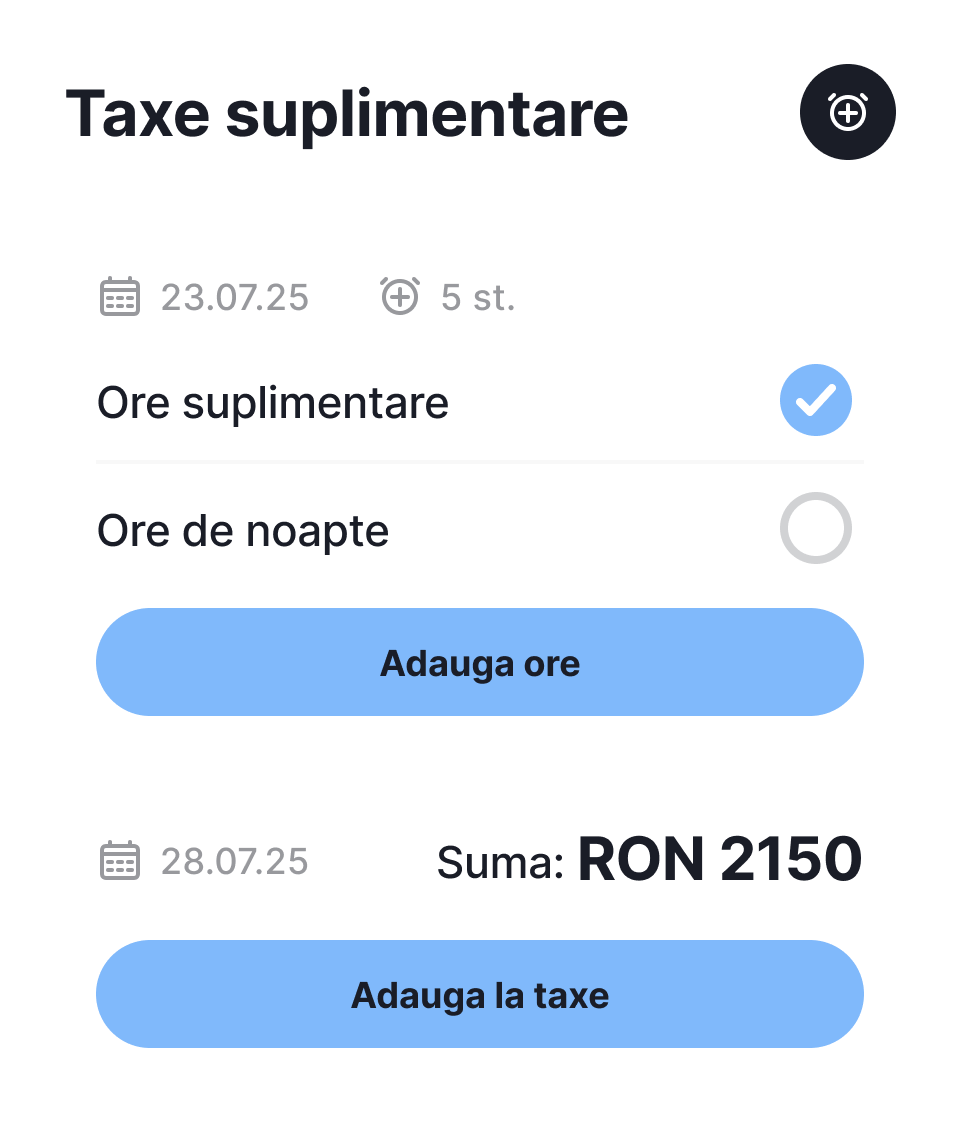
Task: Click the Ore de noapte option label
Action: click(x=243, y=531)
